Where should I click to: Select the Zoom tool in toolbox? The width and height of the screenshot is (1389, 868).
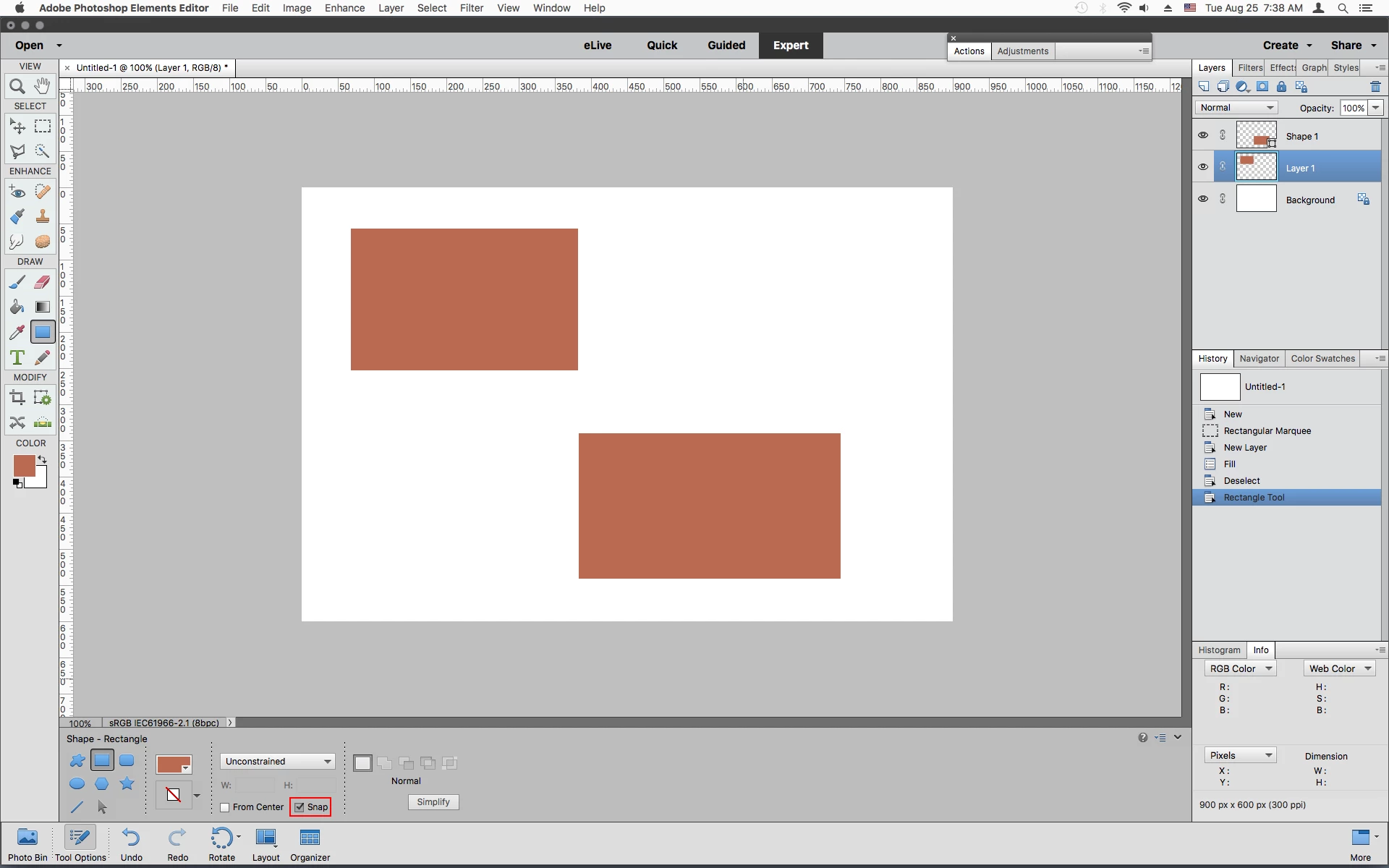17,87
